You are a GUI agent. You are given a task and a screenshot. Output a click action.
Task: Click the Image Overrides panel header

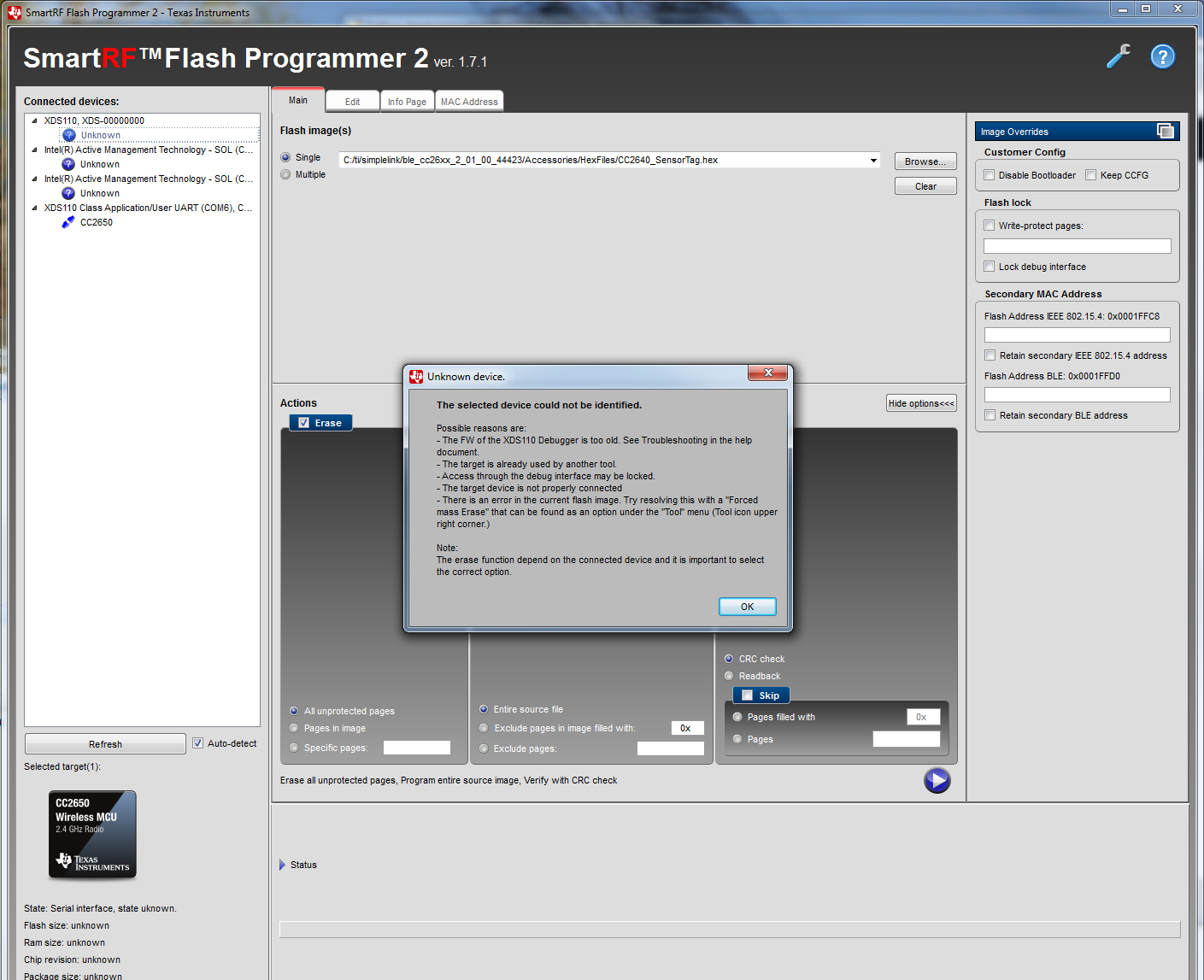pos(1077,131)
